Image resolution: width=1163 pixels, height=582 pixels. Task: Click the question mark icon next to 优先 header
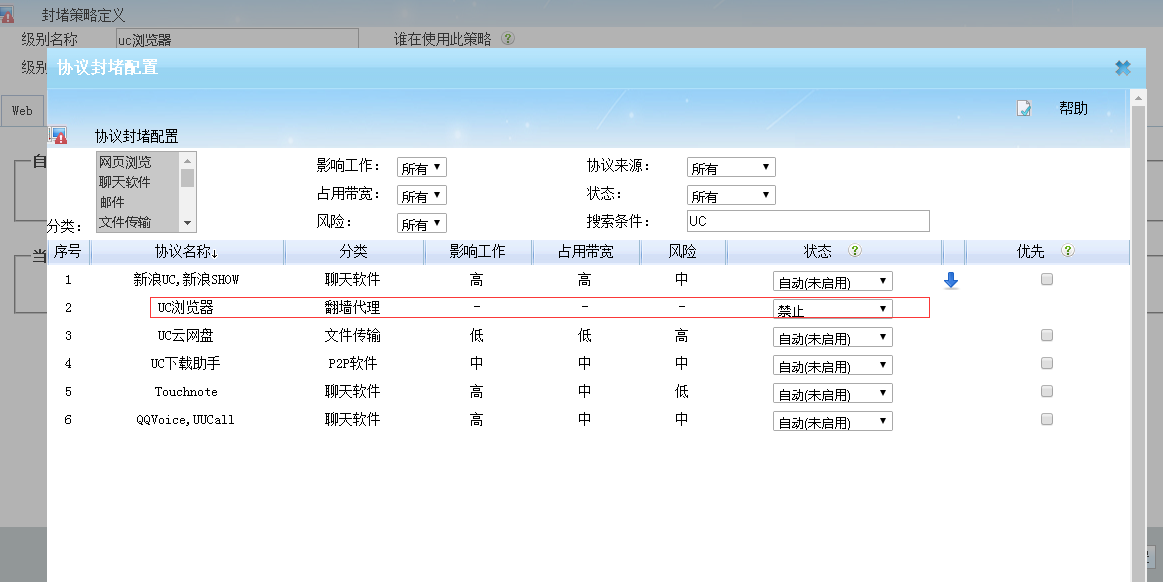(x=1067, y=252)
